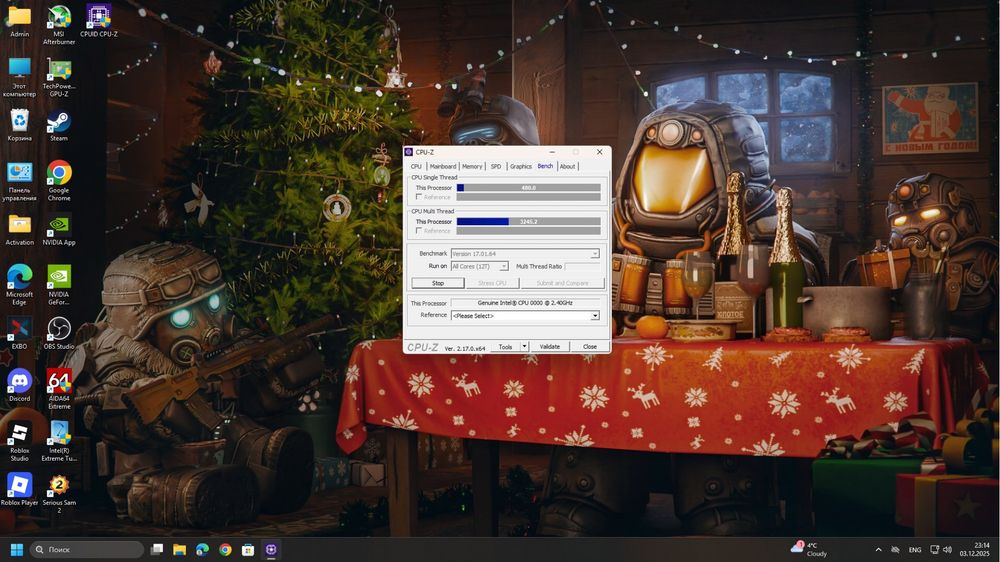Open the Корзина recycle bin icon
This screenshot has height=562, width=1000.
[x=19, y=125]
